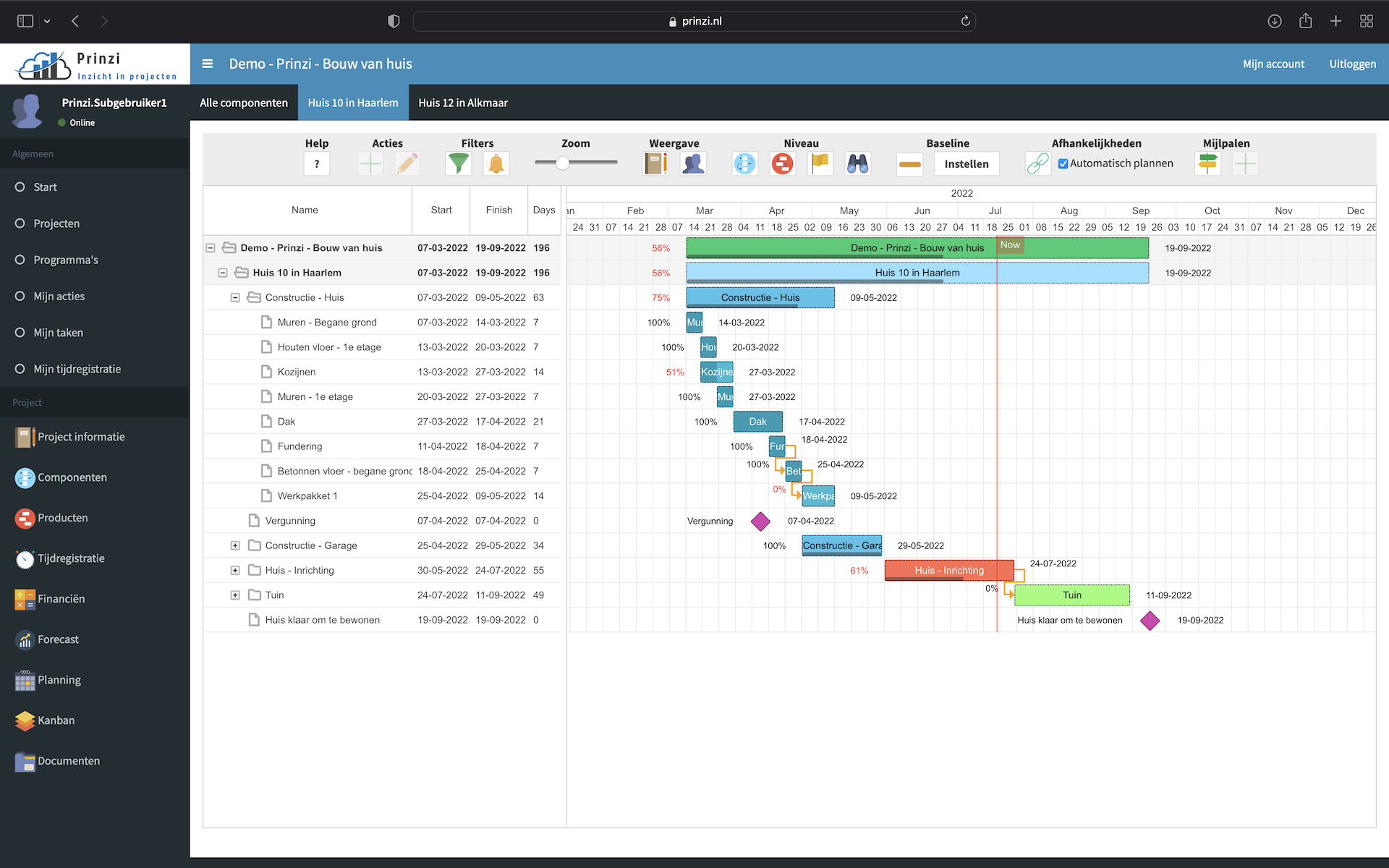
Task: Select the Werkpakket 1 task row
Action: pyautogui.click(x=382, y=496)
